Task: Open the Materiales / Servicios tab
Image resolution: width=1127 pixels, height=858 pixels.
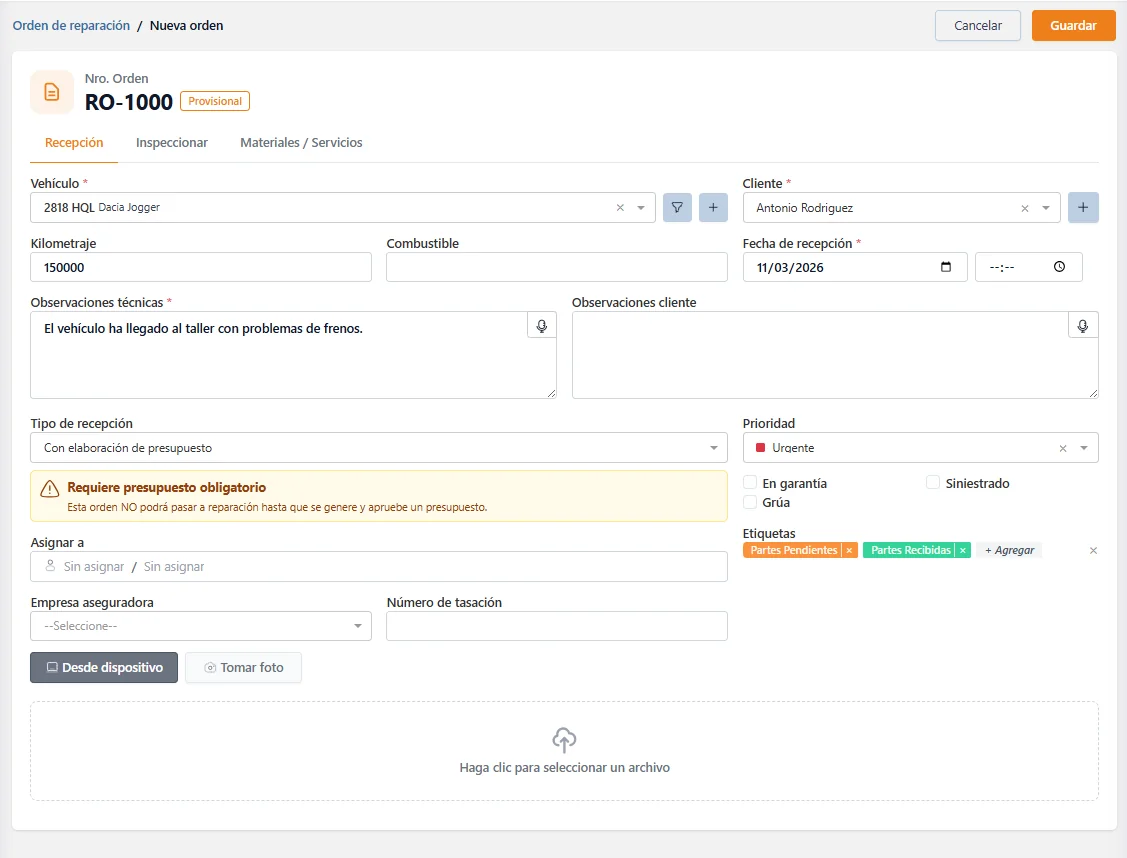Action: click(x=301, y=143)
